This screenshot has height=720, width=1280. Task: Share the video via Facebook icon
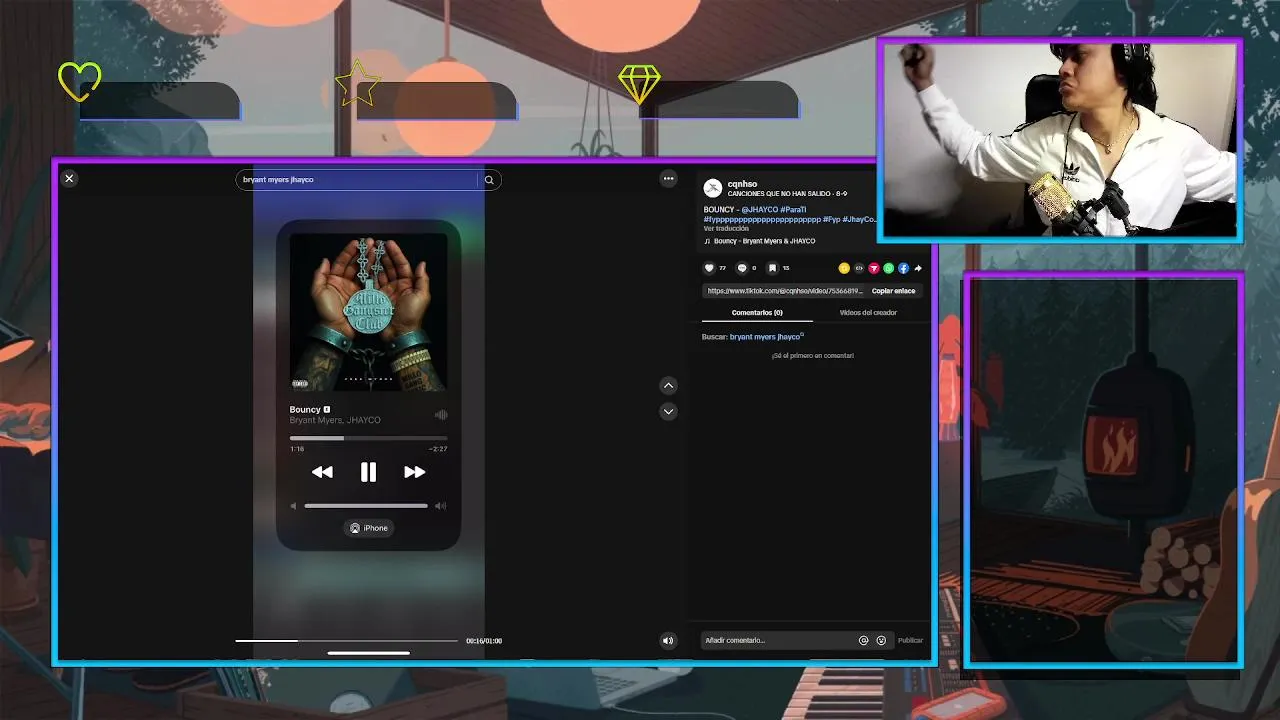pyautogui.click(x=903, y=268)
